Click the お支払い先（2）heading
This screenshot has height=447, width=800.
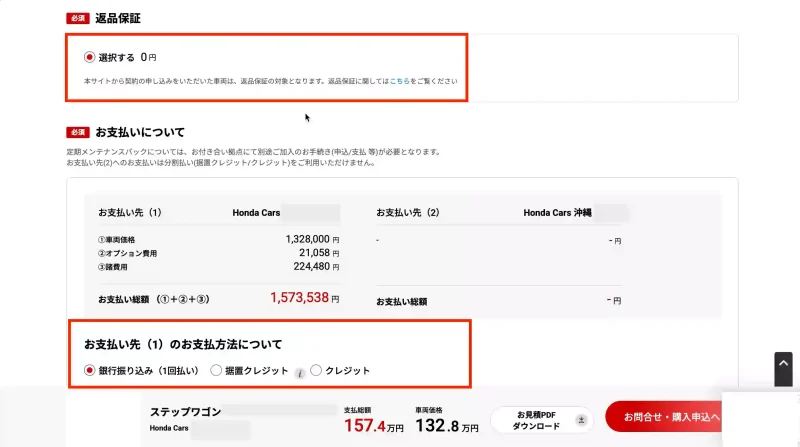click(x=408, y=213)
